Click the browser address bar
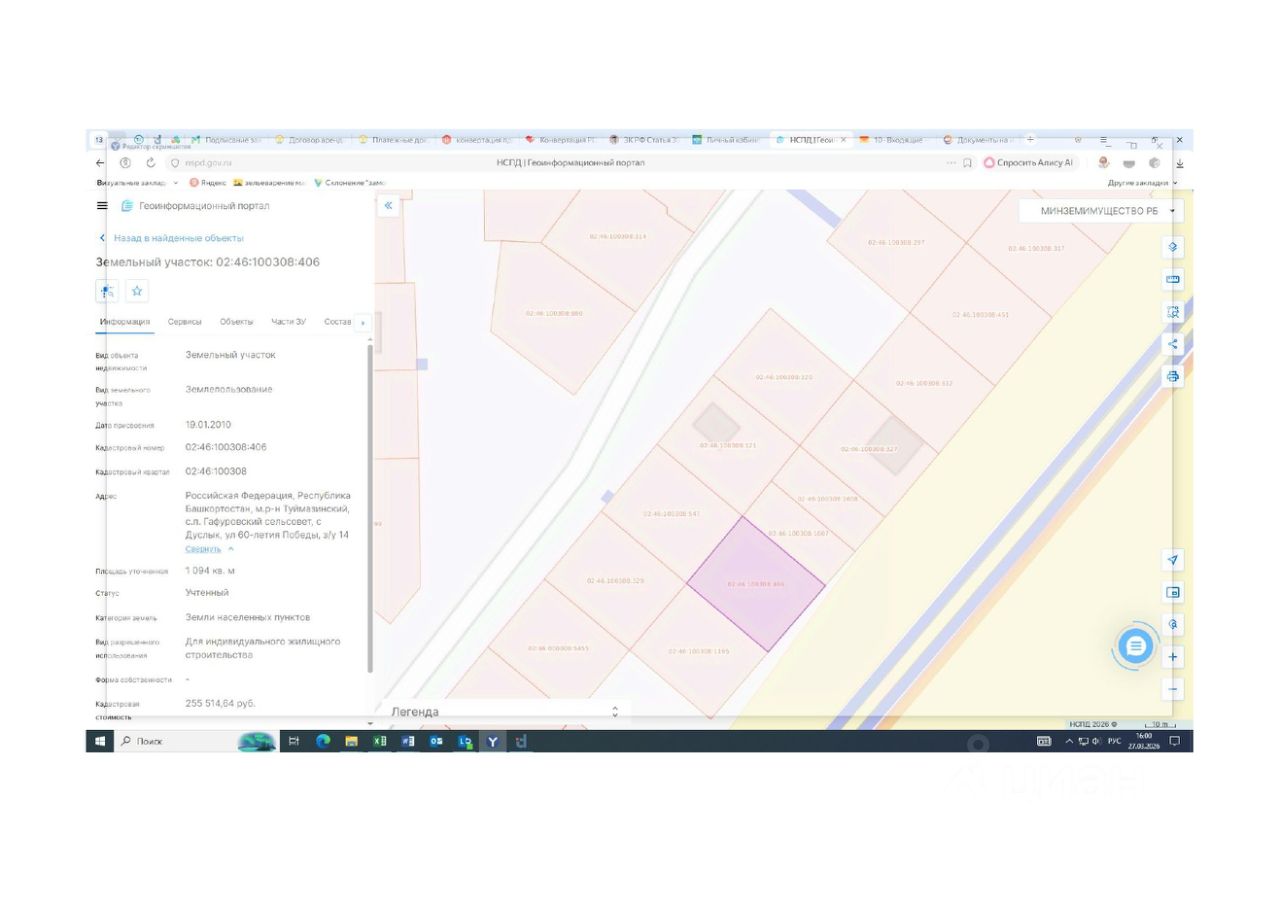1280x905 pixels. click(x=570, y=163)
